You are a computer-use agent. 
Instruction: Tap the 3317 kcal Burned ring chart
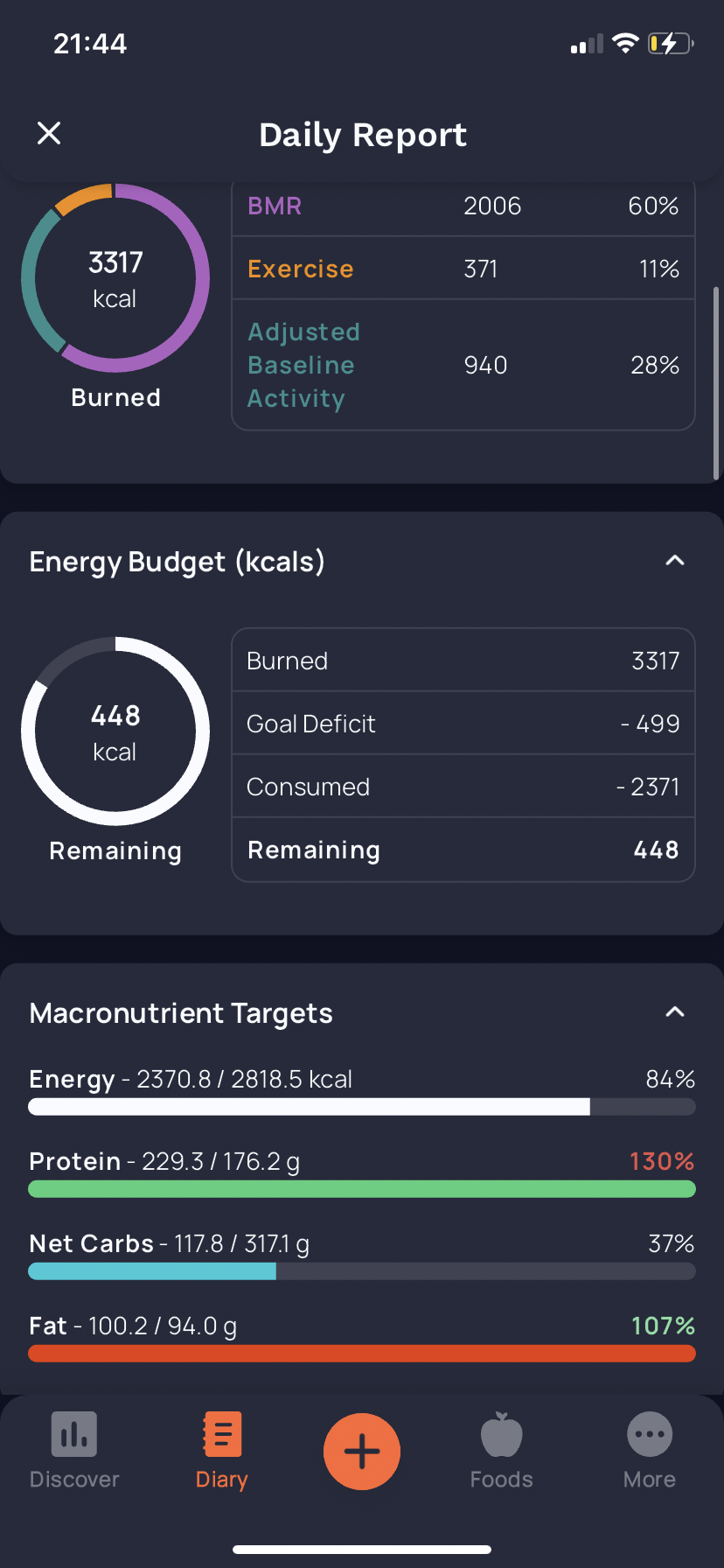pyautogui.click(x=115, y=278)
